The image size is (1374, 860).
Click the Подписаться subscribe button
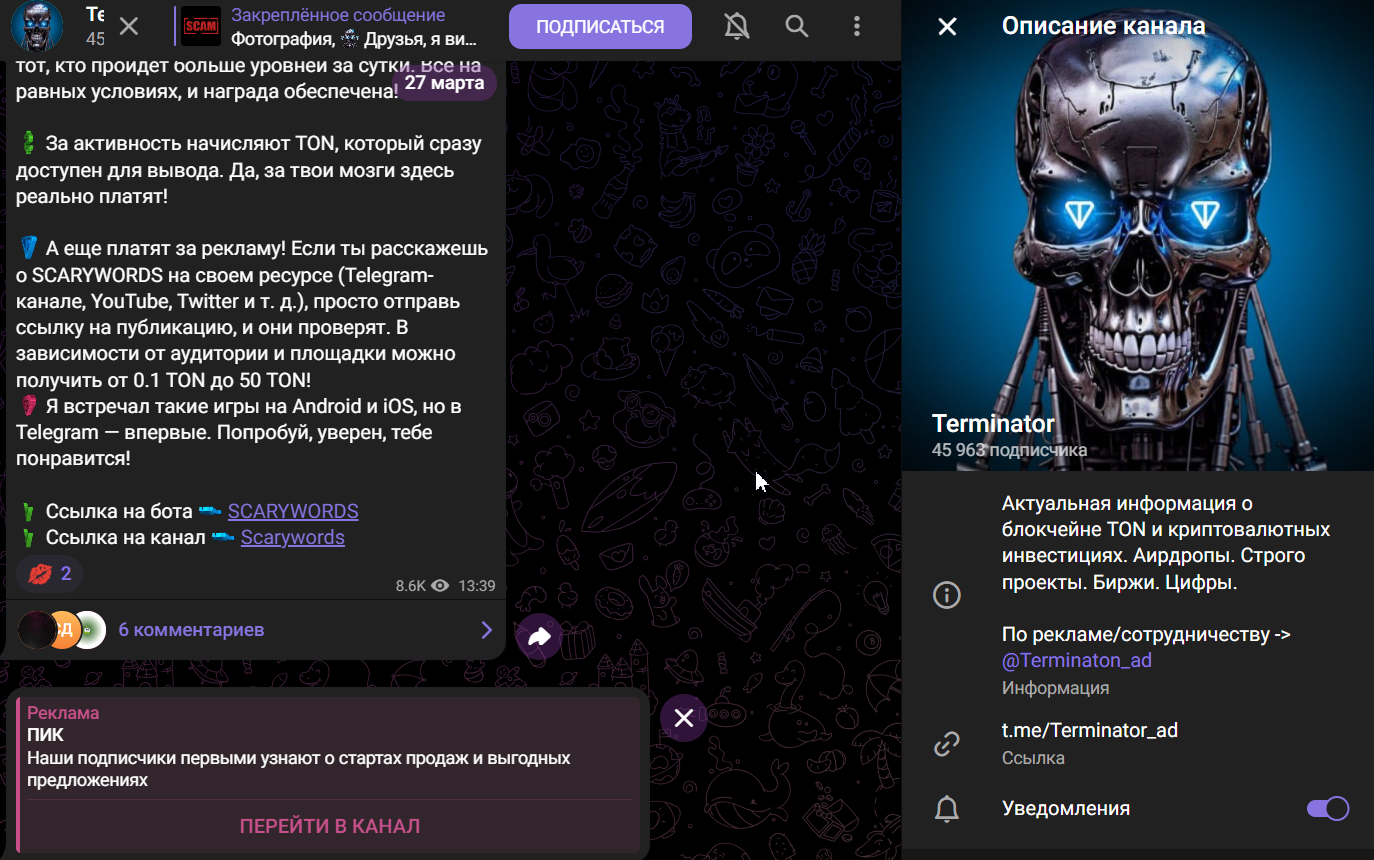click(x=600, y=27)
